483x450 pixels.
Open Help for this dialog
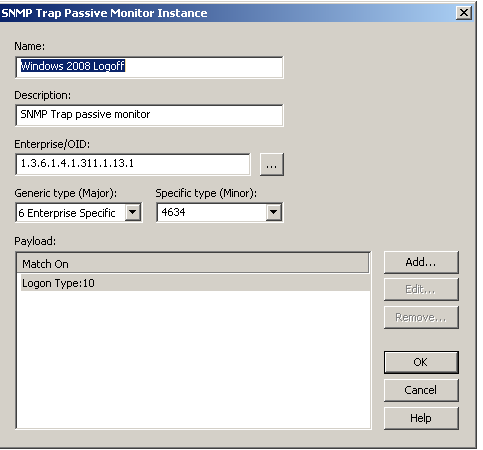point(421,418)
